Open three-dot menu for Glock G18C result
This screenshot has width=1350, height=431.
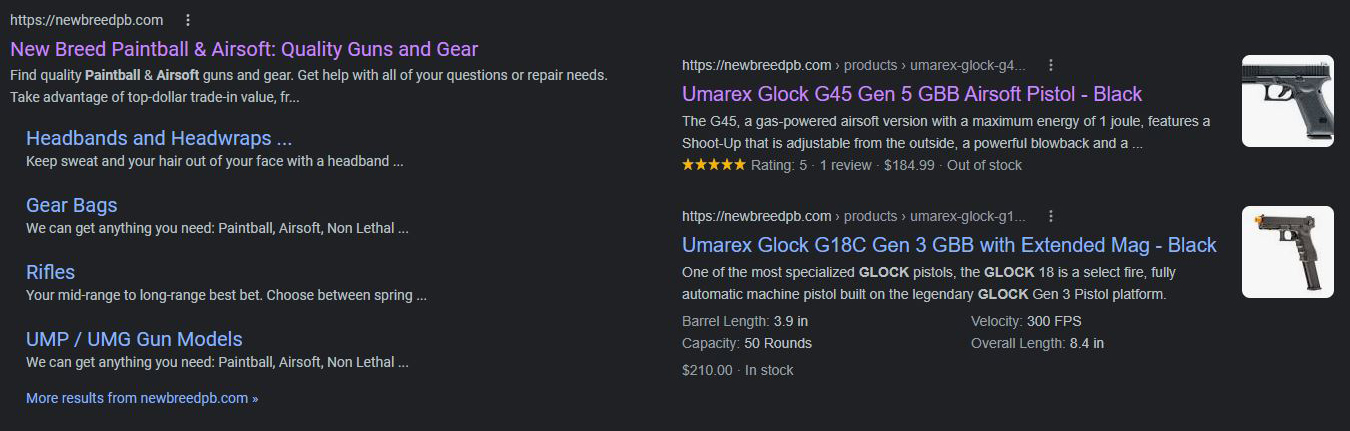[x=1051, y=216]
